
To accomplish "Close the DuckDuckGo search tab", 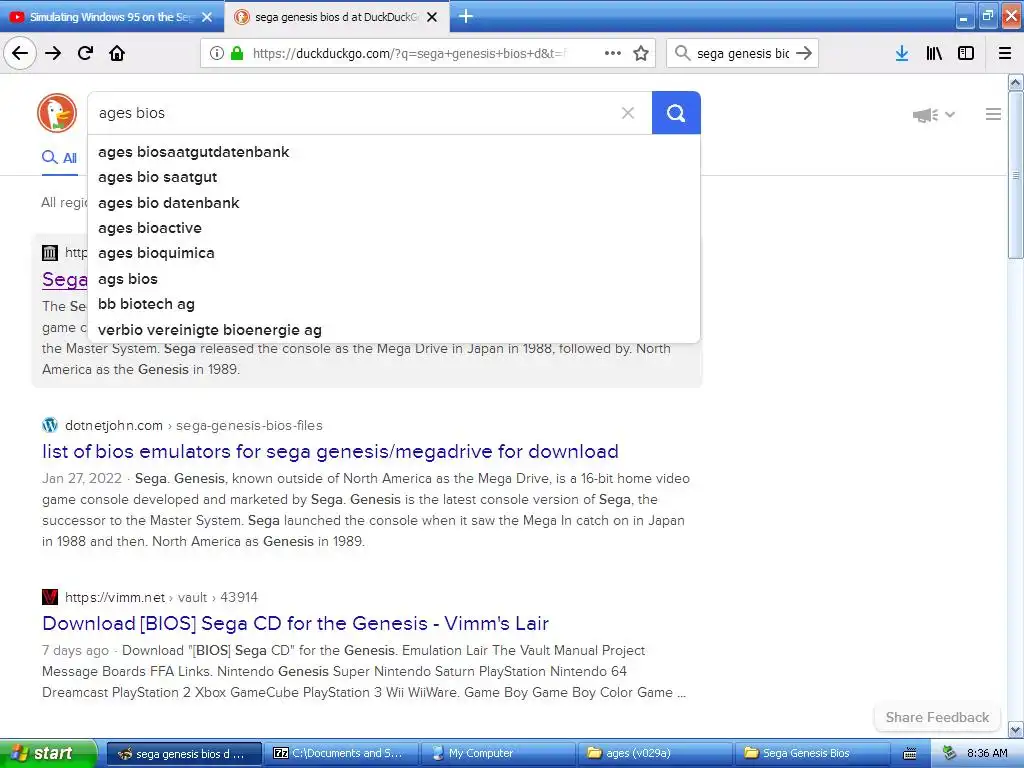I will (x=432, y=17).
